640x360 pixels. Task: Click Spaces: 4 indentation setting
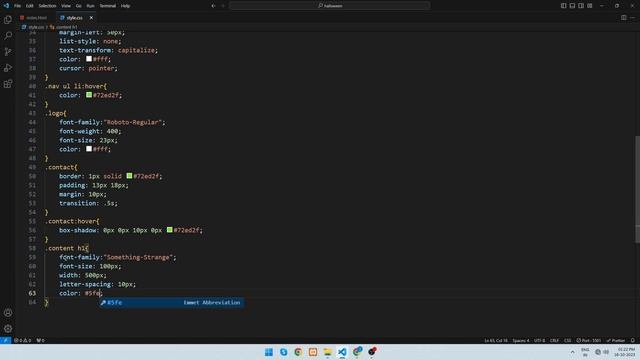521,340
